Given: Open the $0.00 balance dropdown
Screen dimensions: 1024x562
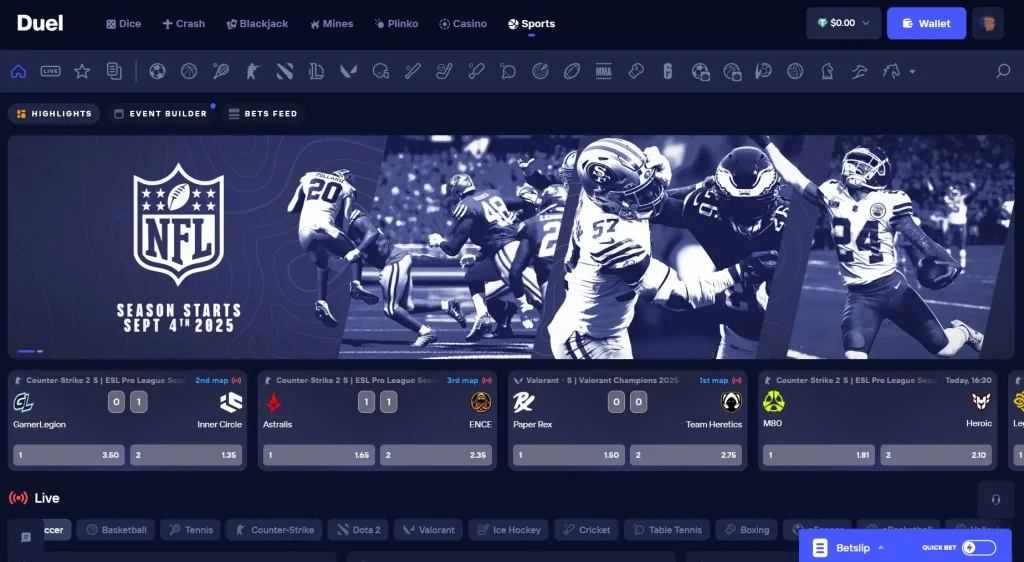Looking at the screenshot, I should point(843,23).
